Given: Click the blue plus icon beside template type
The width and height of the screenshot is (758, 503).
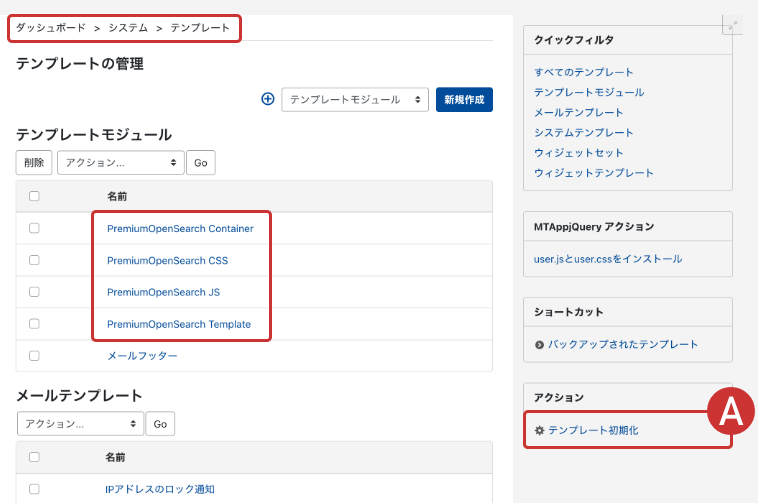Looking at the screenshot, I should tap(267, 99).
